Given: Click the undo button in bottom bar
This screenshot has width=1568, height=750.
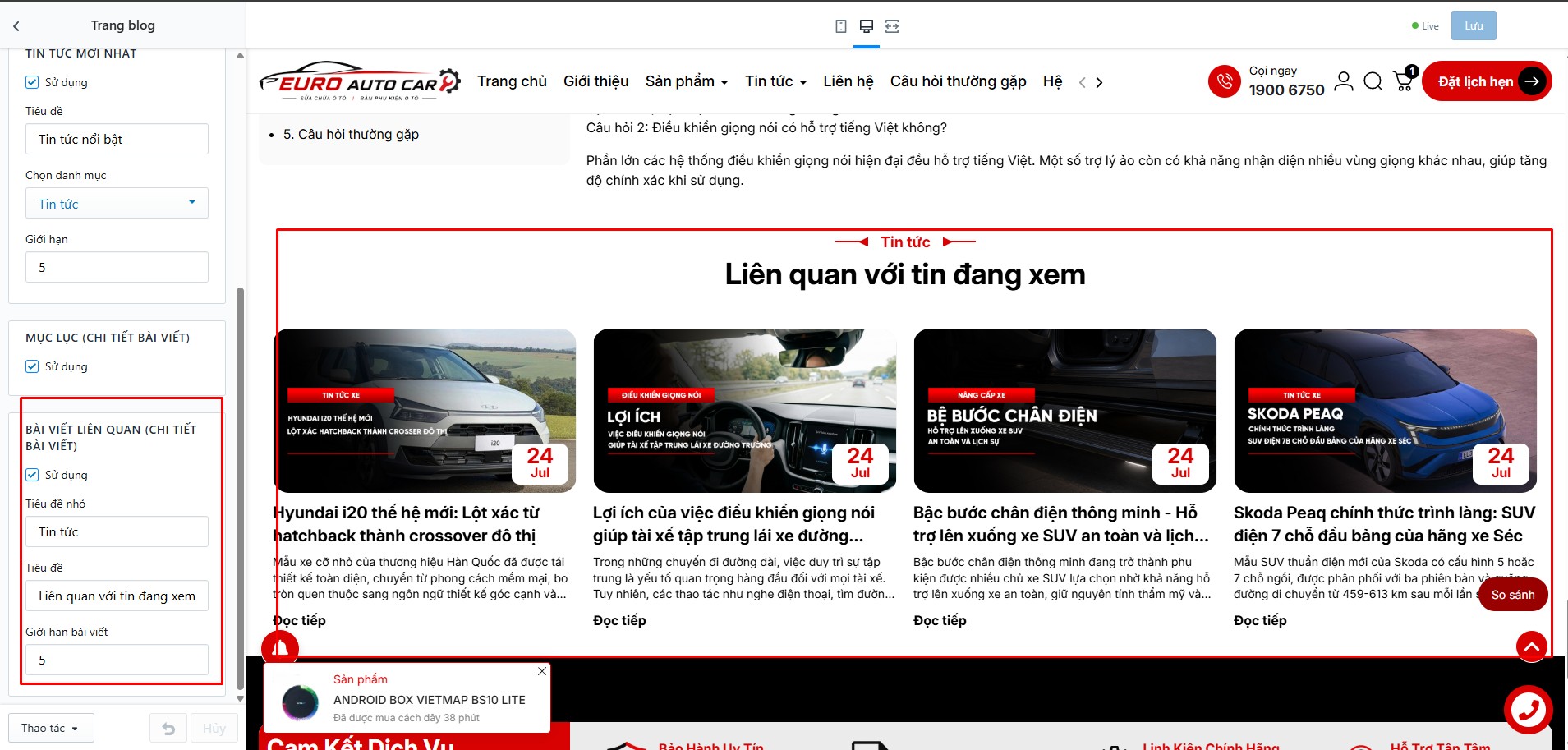Looking at the screenshot, I should pos(168,729).
